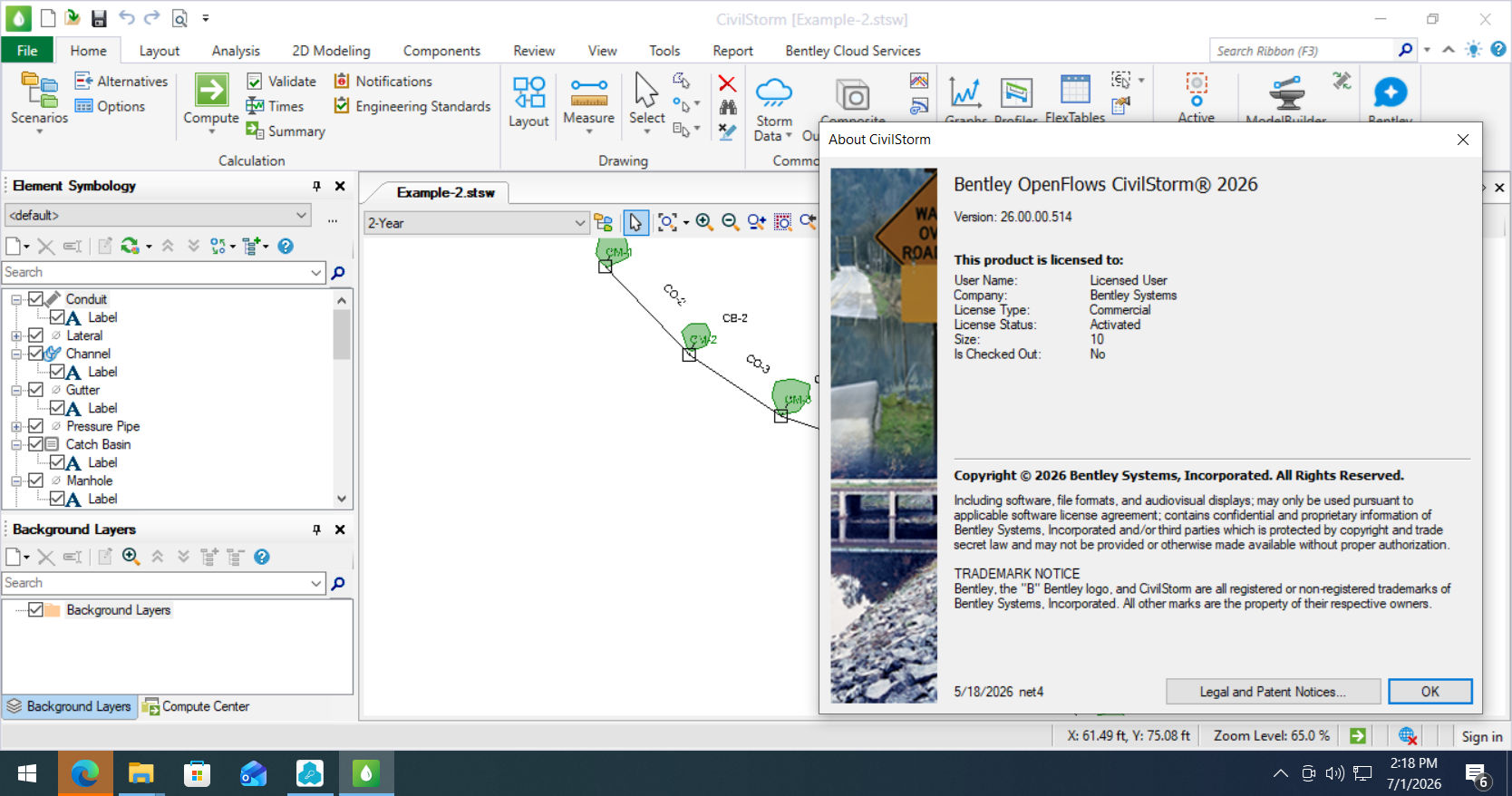Click the Element Symbology help icon
This screenshot has height=796, width=1512.
tap(286, 246)
